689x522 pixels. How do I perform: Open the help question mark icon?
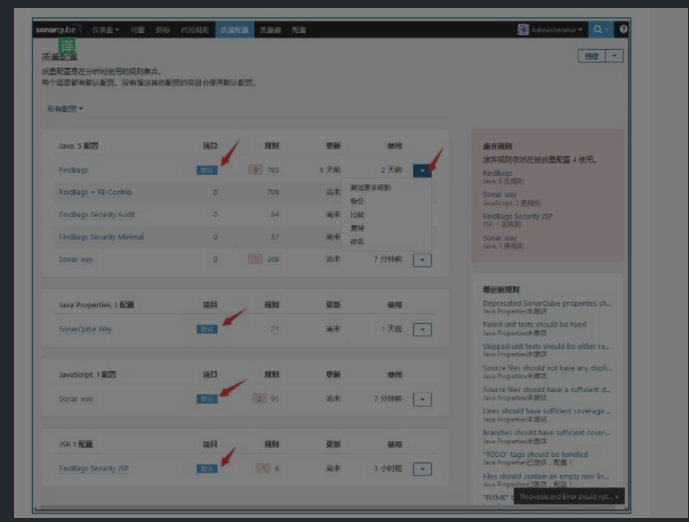click(623, 29)
